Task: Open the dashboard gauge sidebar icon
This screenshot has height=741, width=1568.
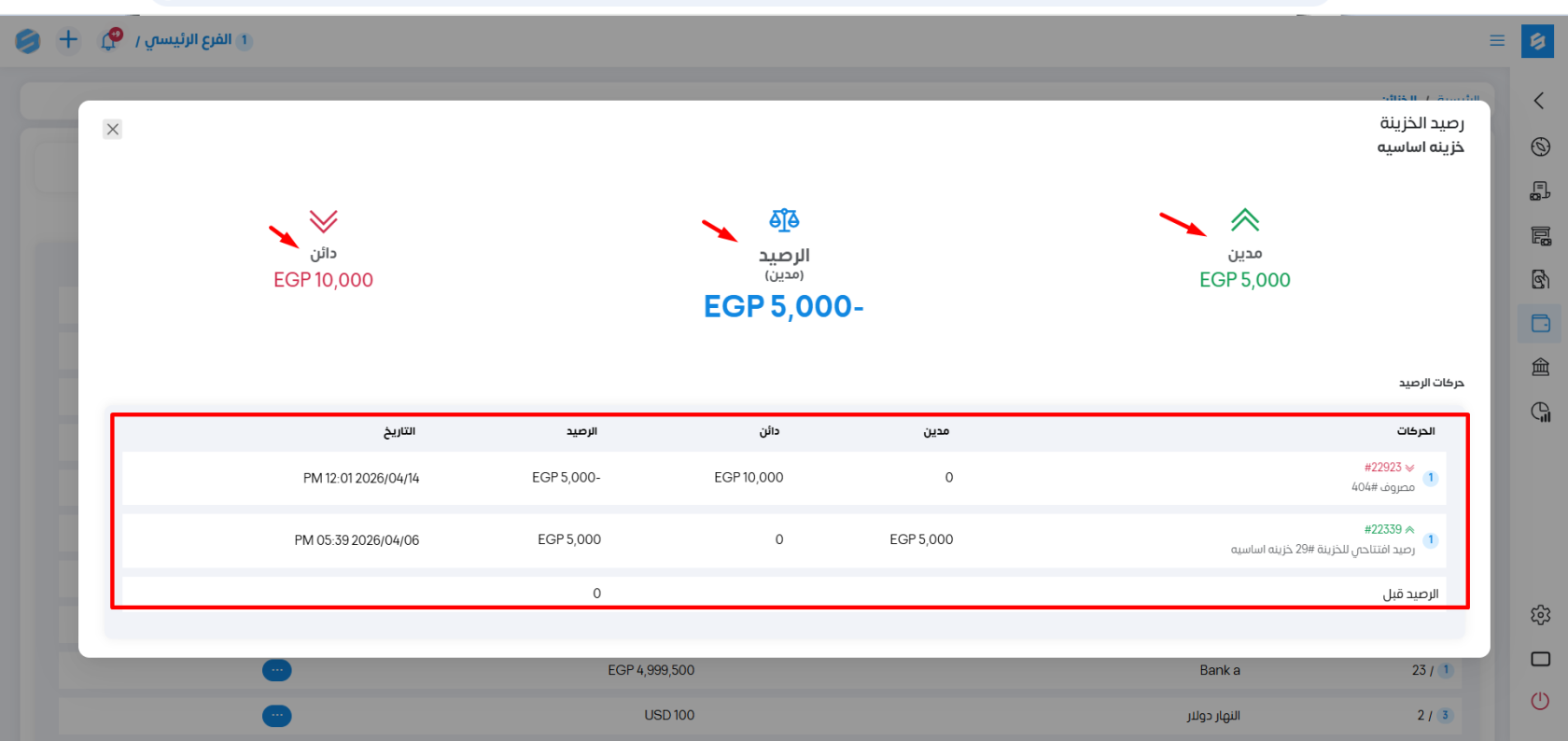Action: (1540, 147)
